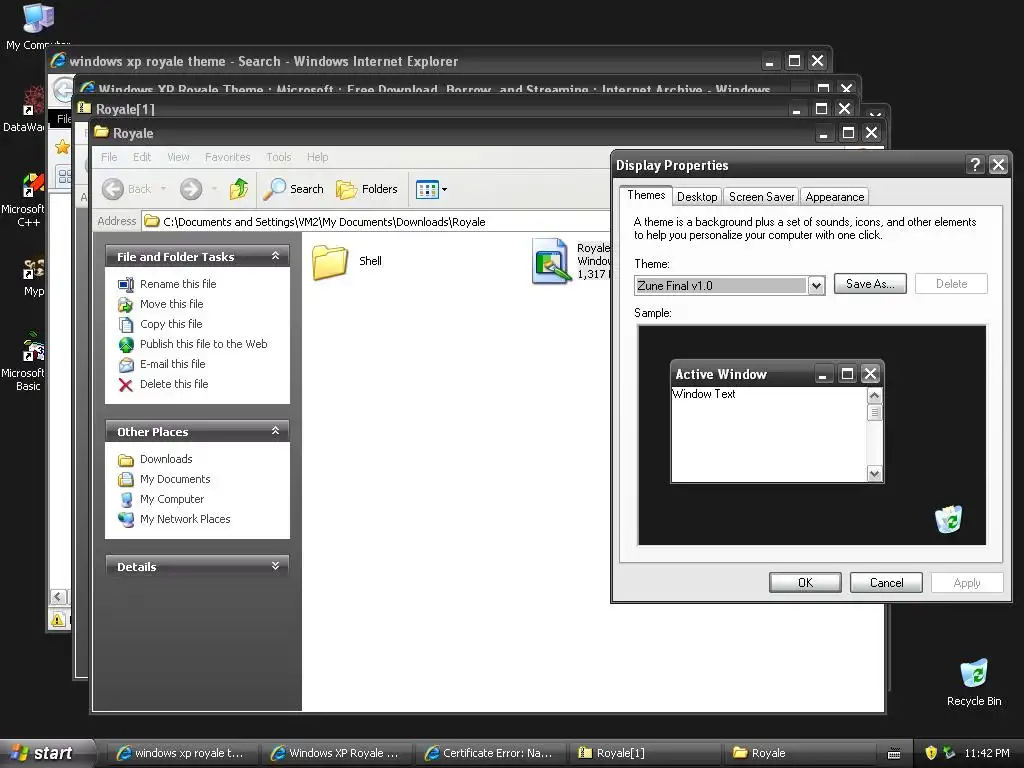Click the Save As... button
Screen dimensions: 1024x768
(870, 284)
